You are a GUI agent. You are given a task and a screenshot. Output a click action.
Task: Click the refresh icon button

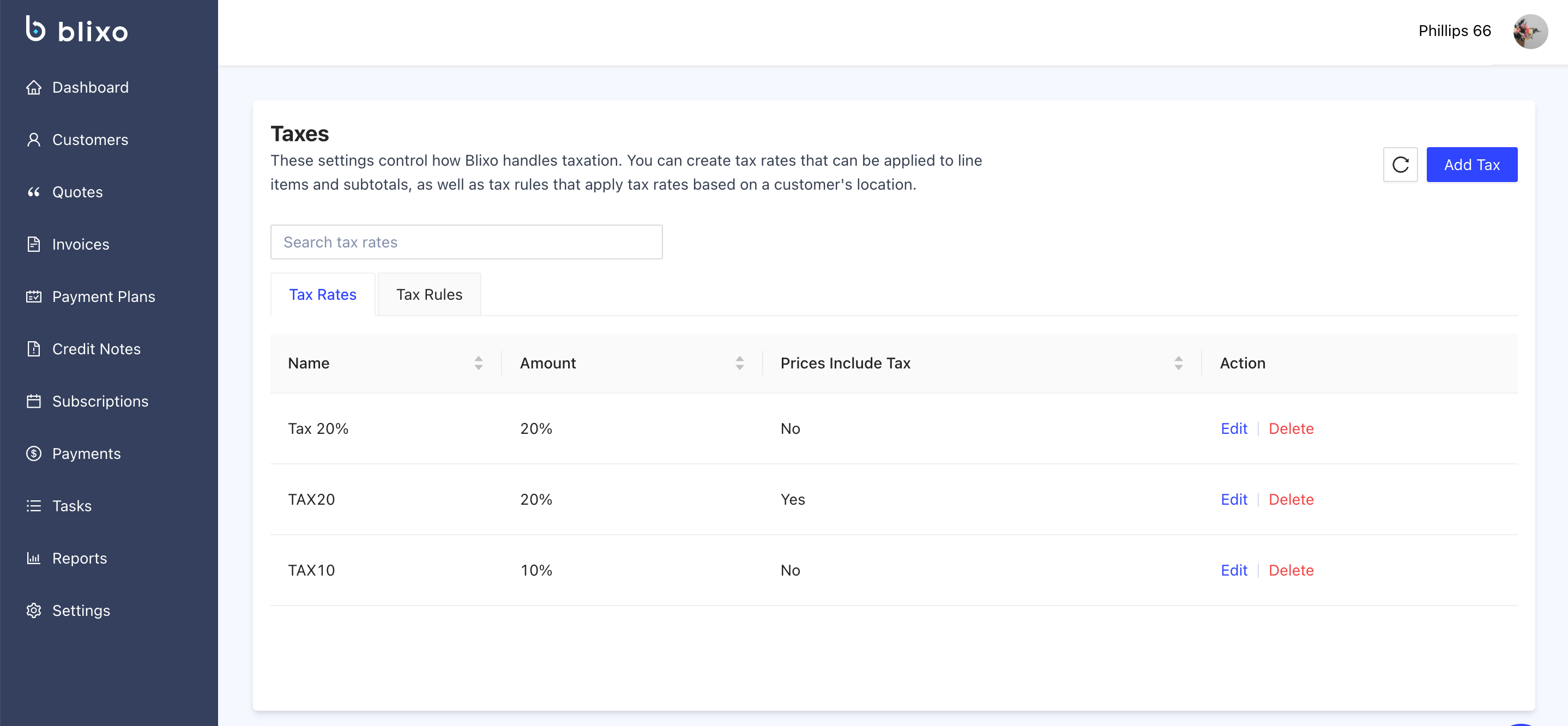pyautogui.click(x=1400, y=165)
